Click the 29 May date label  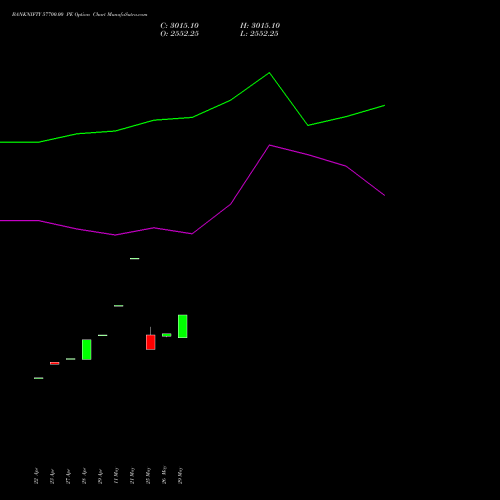pyautogui.click(x=180, y=475)
